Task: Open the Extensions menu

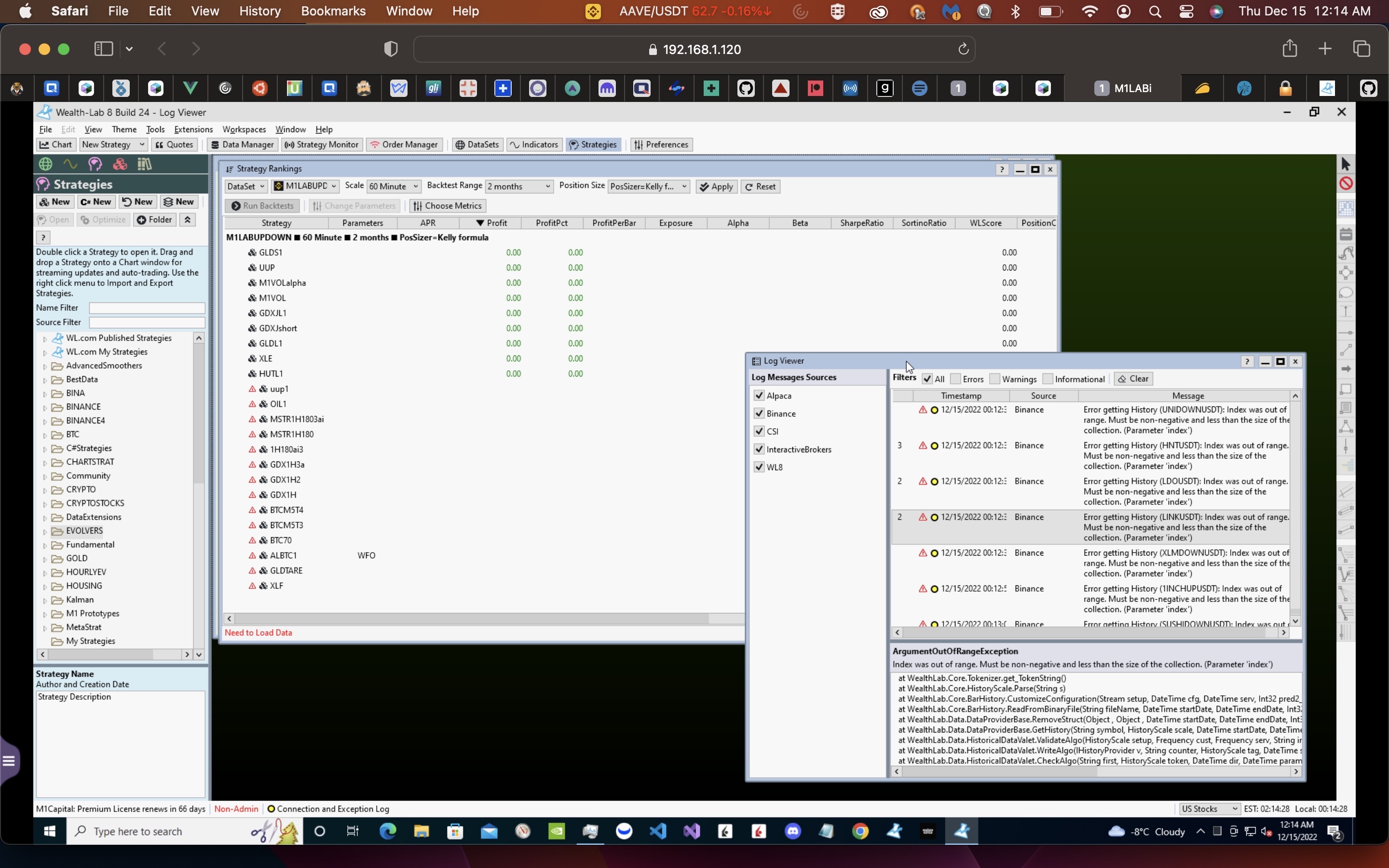Action: coord(193,129)
